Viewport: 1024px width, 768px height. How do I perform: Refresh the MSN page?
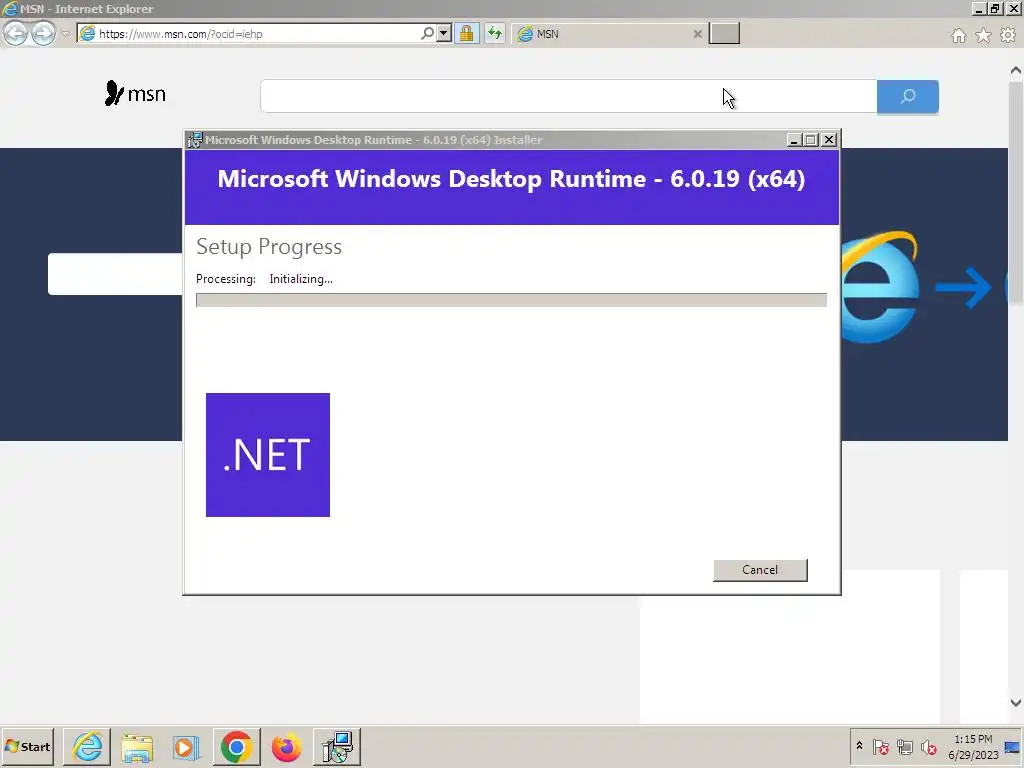pos(494,33)
